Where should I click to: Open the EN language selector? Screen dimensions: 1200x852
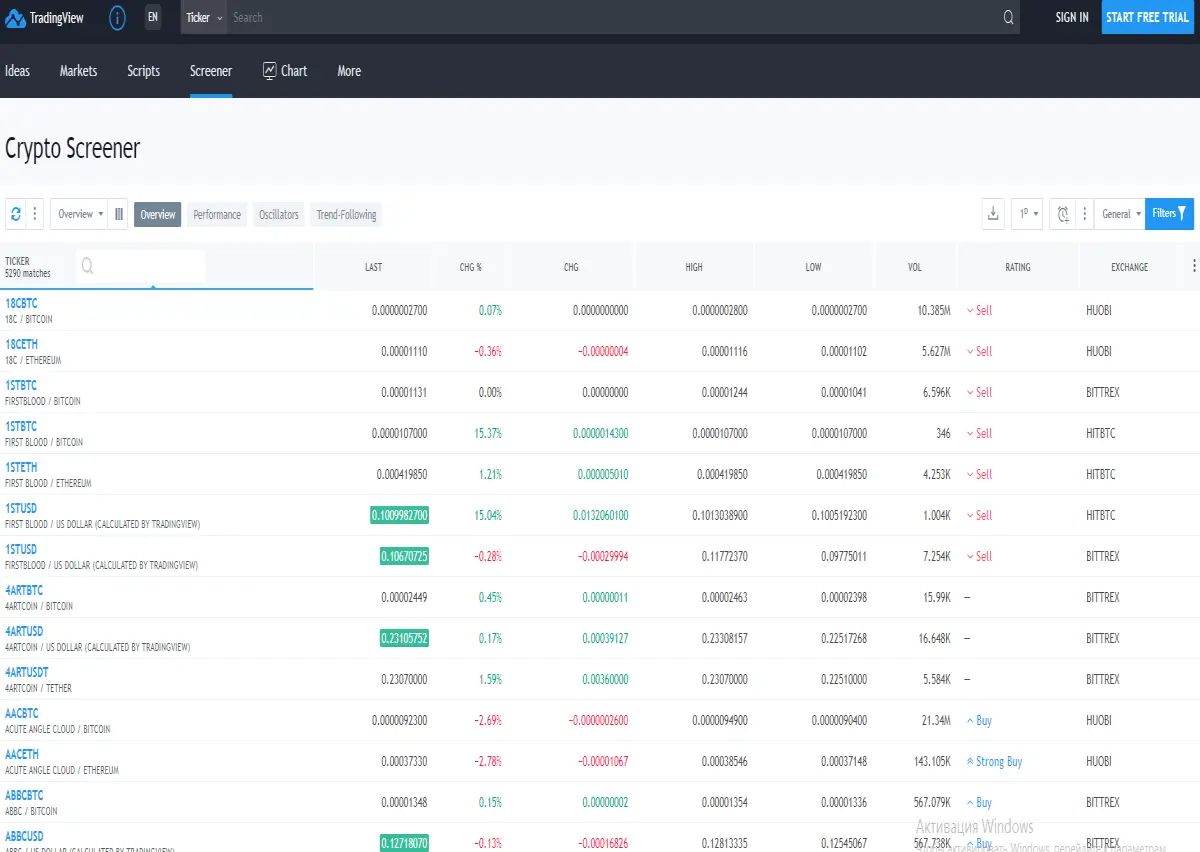click(x=152, y=17)
